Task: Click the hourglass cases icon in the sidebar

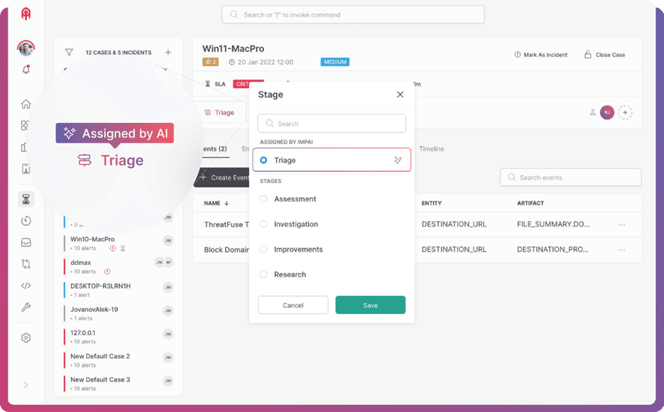Action: 26,199
